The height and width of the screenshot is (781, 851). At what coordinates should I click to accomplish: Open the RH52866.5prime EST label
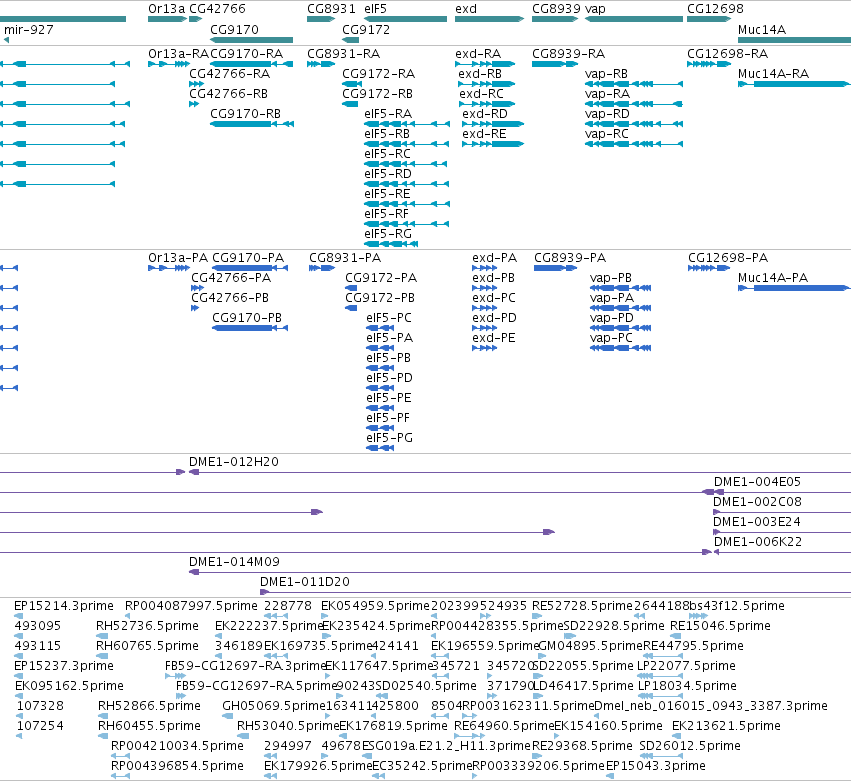click(149, 706)
